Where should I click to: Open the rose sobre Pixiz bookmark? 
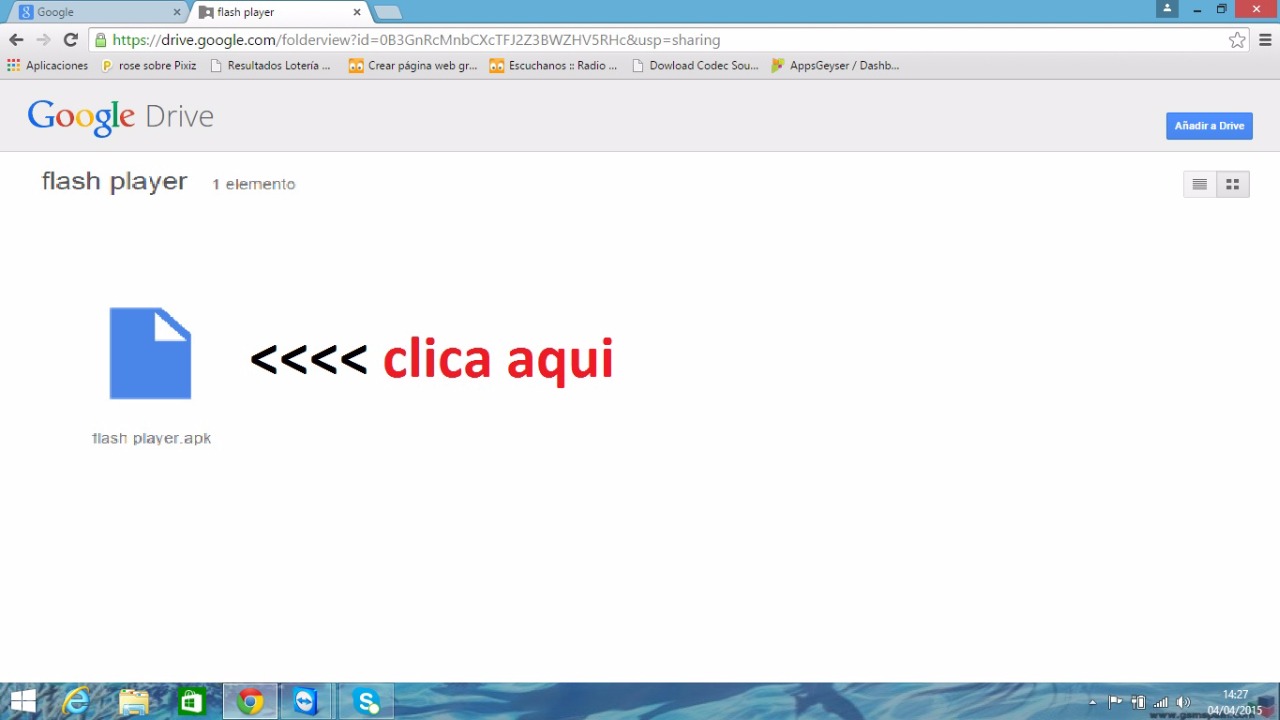pyautogui.click(x=149, y=65)
